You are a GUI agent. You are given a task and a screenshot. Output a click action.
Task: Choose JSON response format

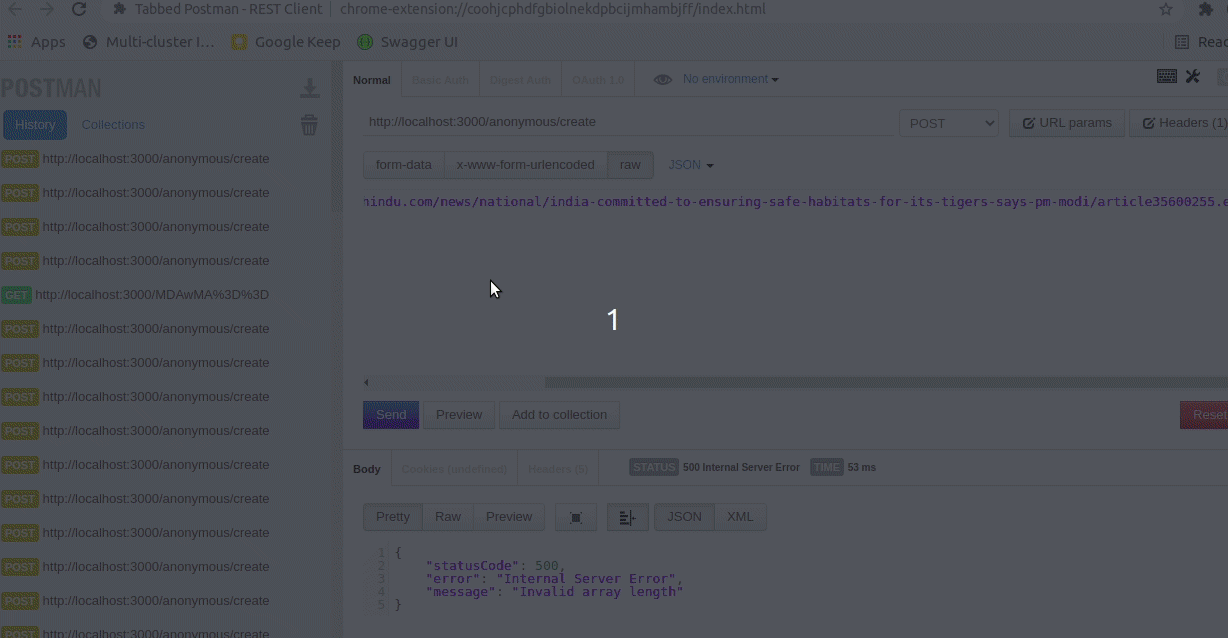[684, 517]
